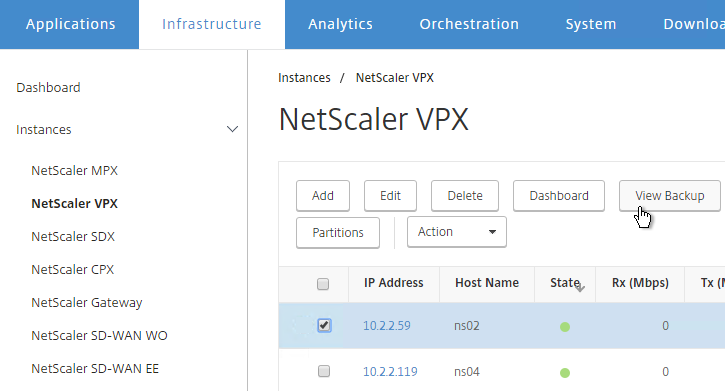Viewport: 725px width, 391px height.
Task: Click the Add button
Action: pyautogui.click(x=323, y=196)
